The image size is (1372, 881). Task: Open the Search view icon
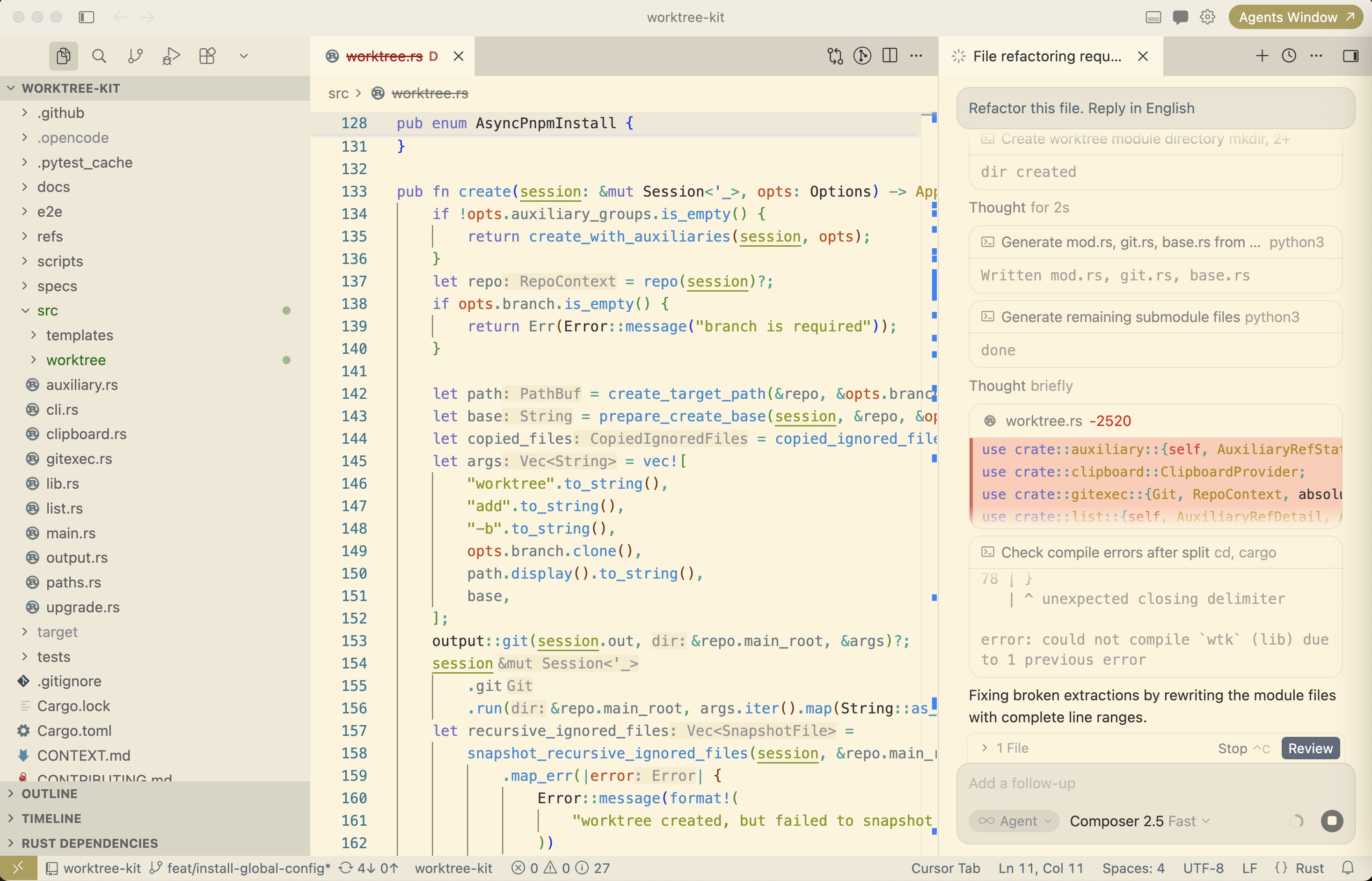pos(99,56)
